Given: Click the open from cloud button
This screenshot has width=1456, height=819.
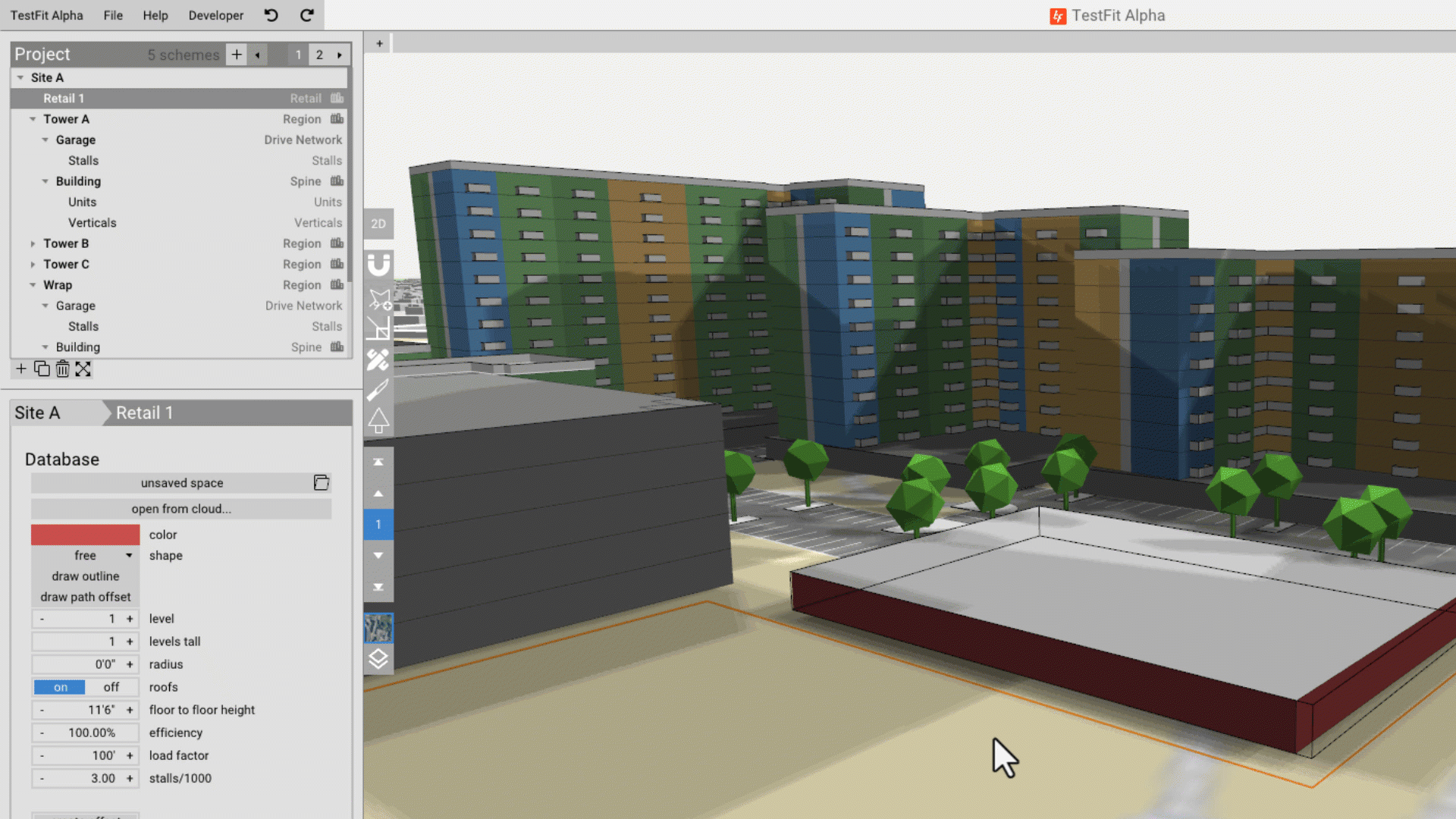Looking at the screenshot, I should tap(181, 509).
